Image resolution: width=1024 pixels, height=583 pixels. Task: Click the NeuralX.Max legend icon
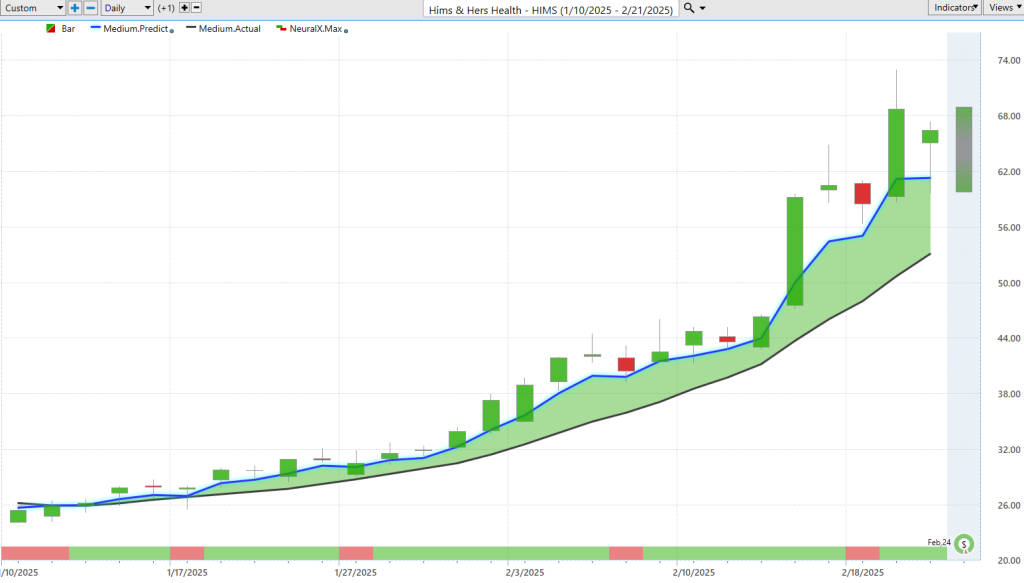point(281,29)
